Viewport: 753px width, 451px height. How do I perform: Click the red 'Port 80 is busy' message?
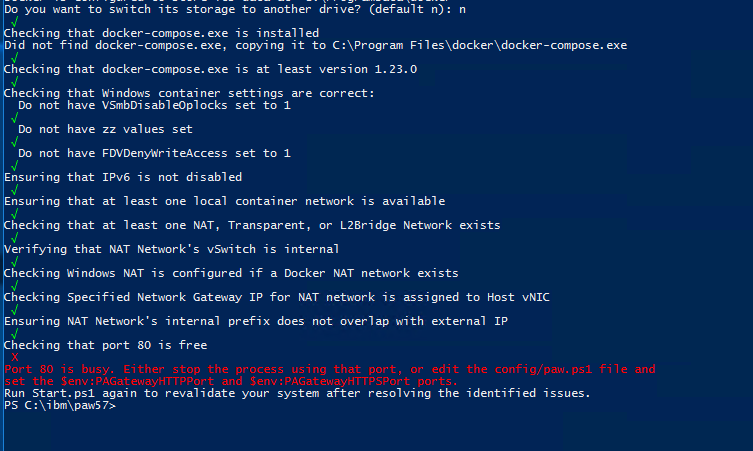pos(329,375)
